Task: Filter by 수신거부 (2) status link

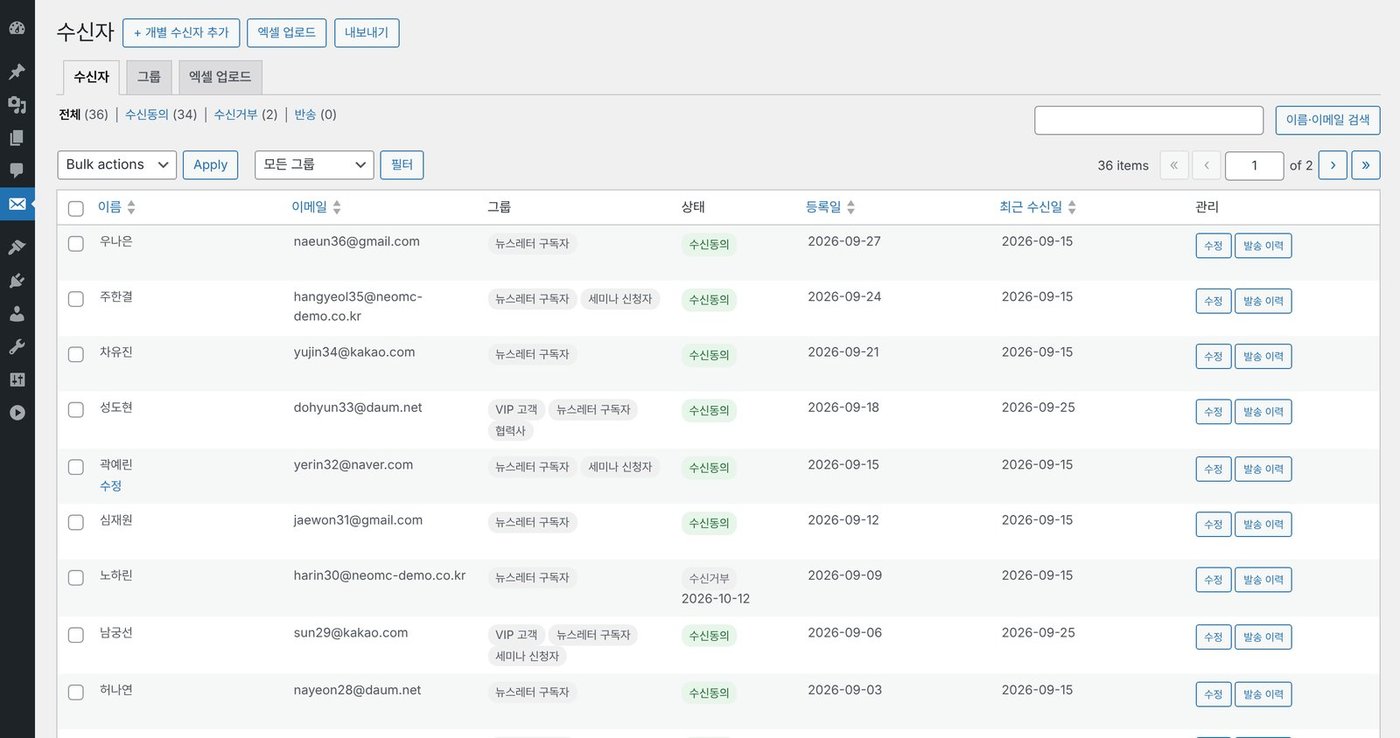Action: [x=246, y=114]
